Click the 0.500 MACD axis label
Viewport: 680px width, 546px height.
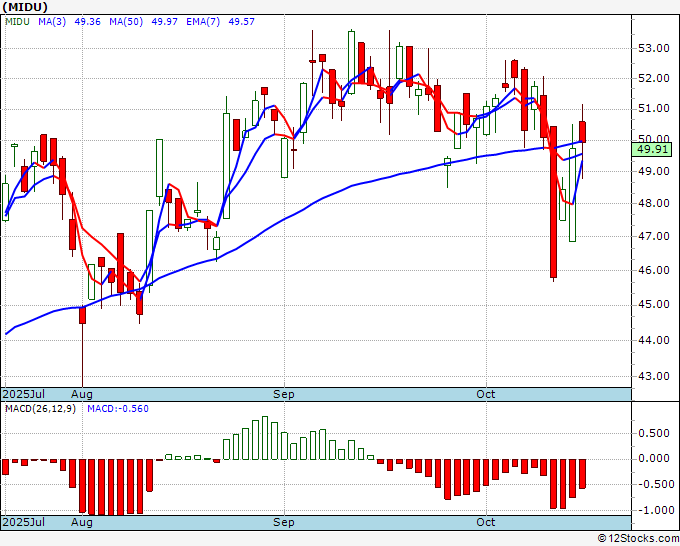[654, 433]
